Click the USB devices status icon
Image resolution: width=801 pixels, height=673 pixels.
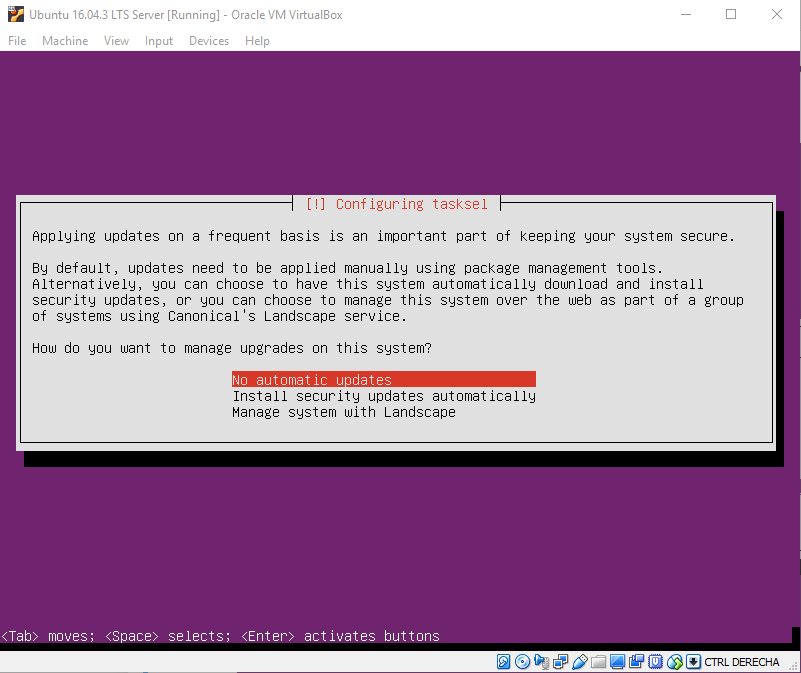(x=580, y=662)
